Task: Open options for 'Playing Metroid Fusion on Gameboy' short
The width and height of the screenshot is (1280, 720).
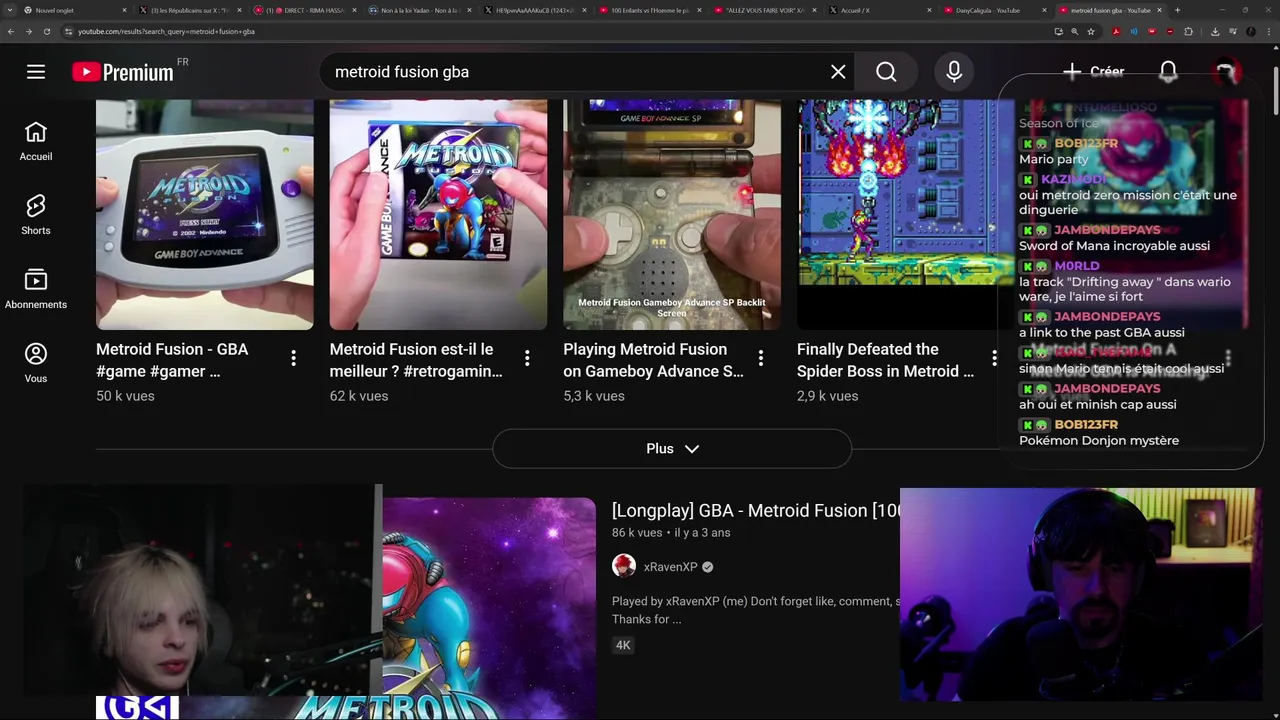Action: pyautogui.click(x=761, y=358)
